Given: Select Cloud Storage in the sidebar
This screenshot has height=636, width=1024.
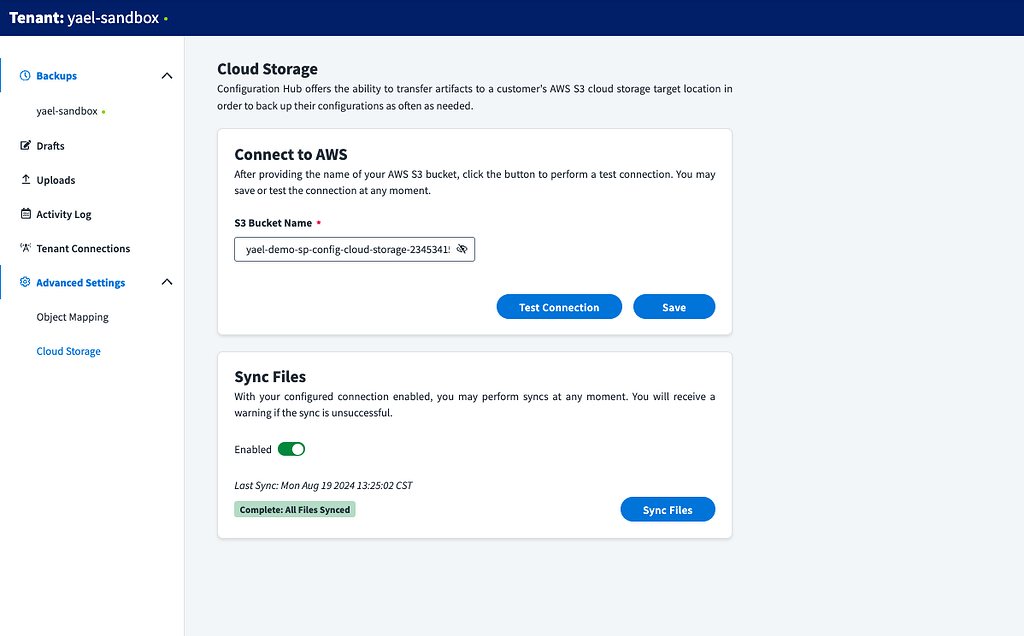Looking at the screenshot, I should click(x=68, y=351).
